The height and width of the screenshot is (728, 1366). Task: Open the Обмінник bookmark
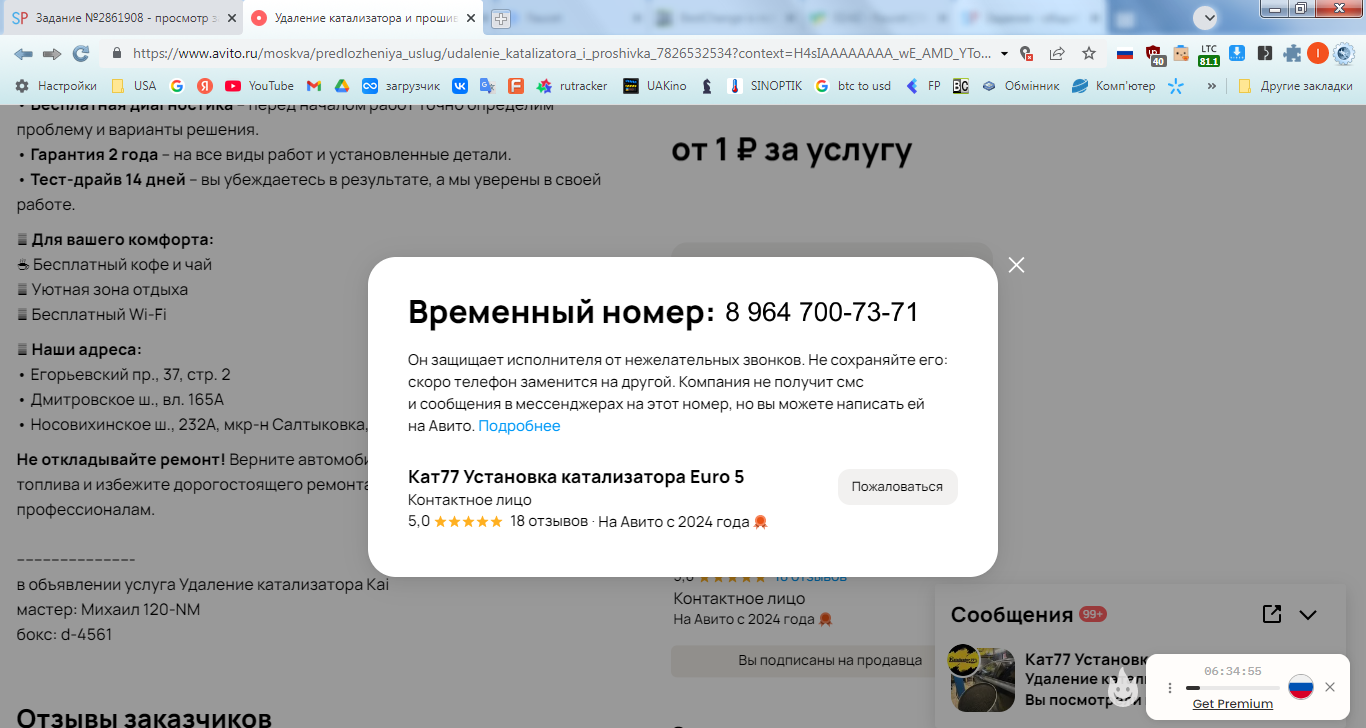pyautogui.click(x=1020, y=86)
